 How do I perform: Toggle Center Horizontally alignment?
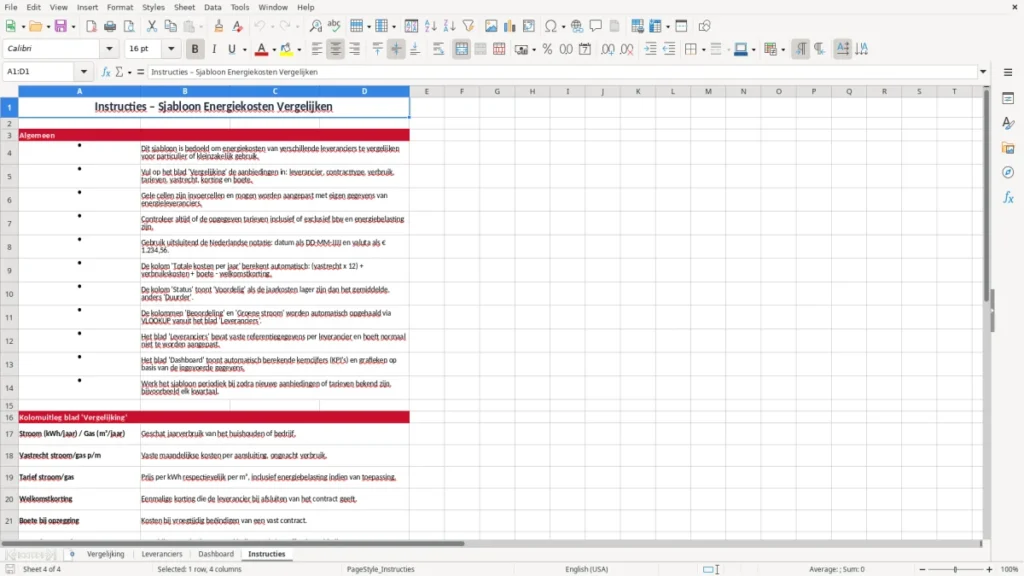click(336, 49)
